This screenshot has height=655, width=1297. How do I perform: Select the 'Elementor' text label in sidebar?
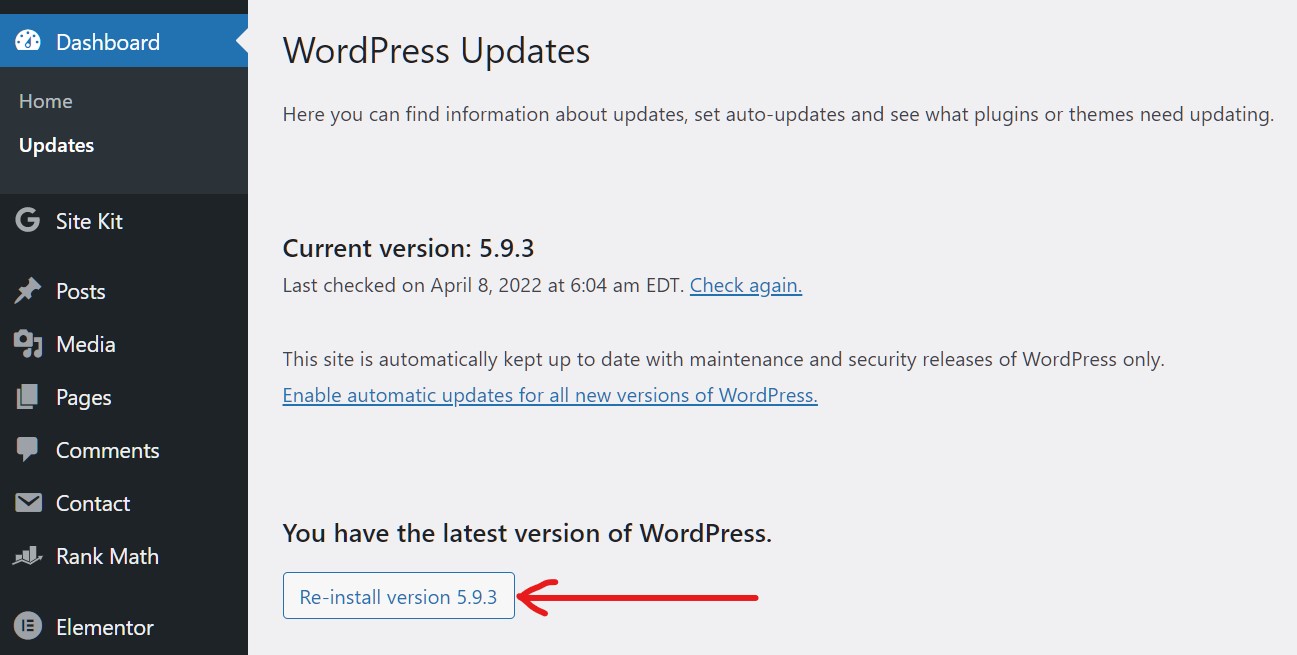click(104, 627)
